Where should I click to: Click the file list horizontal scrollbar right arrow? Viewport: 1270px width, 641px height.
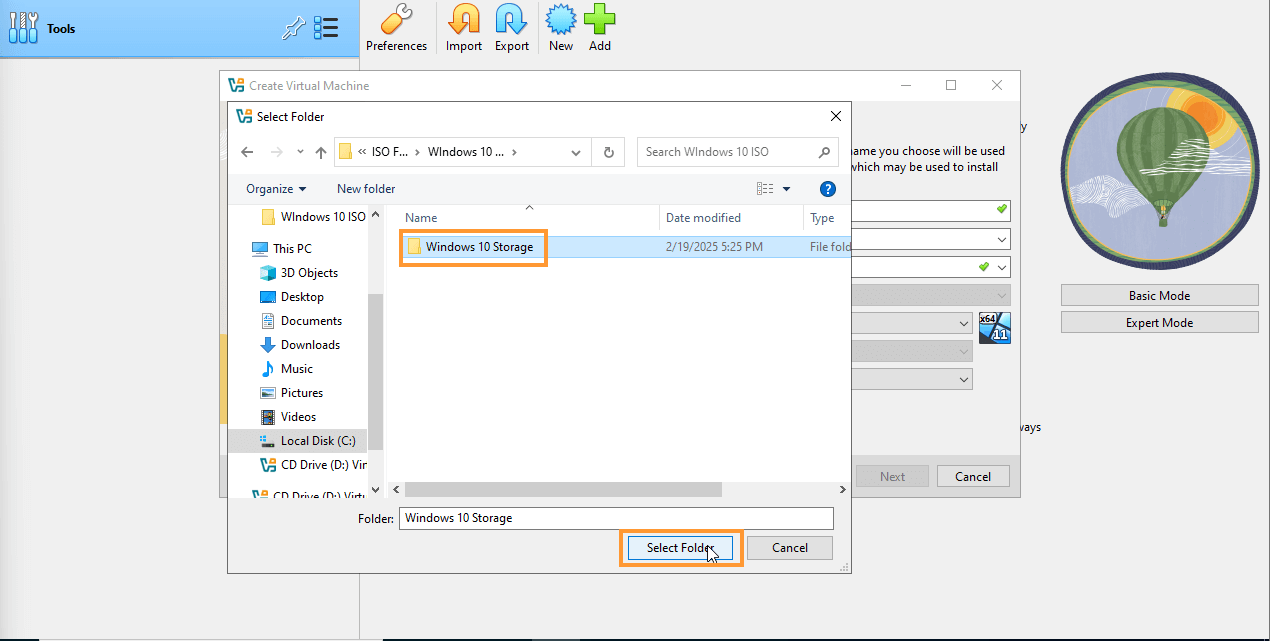(x=843, y=490)
